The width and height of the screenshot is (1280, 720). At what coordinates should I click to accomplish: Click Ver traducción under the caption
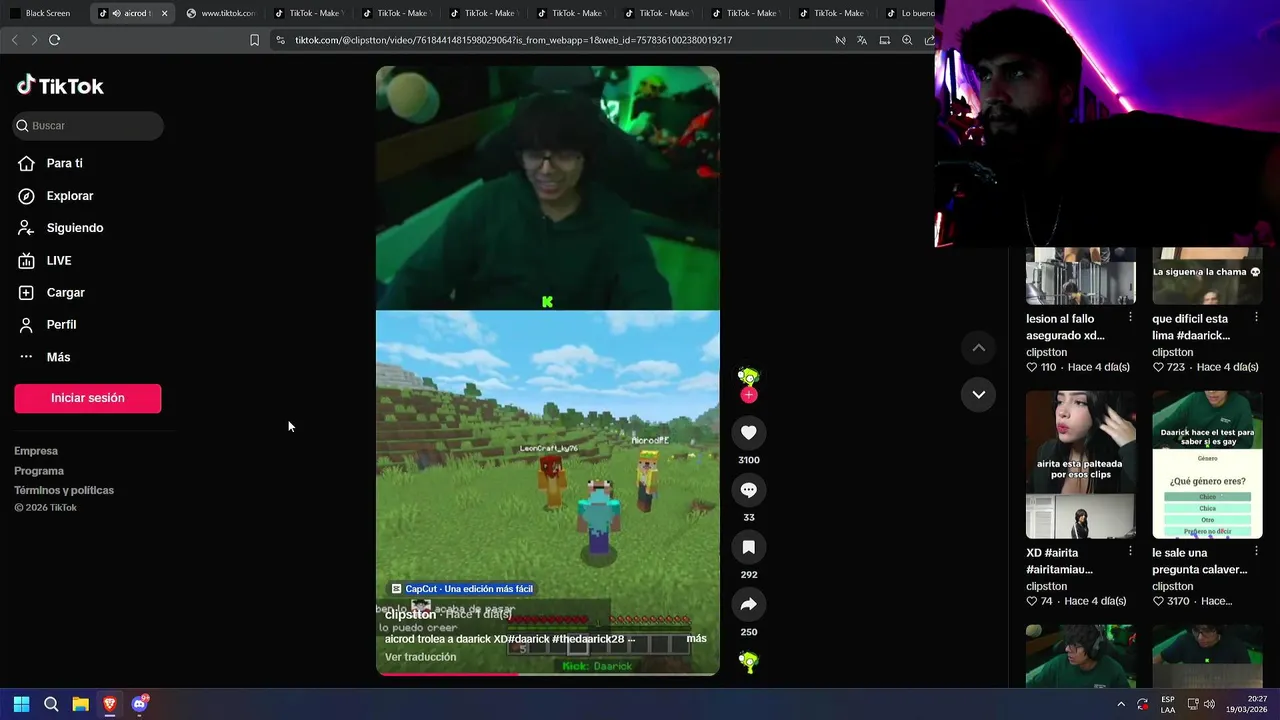click(420, 657)
